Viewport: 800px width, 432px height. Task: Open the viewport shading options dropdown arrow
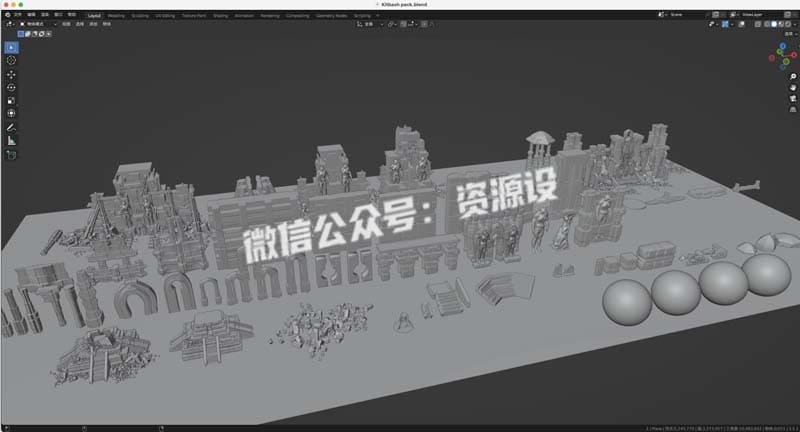795,24
